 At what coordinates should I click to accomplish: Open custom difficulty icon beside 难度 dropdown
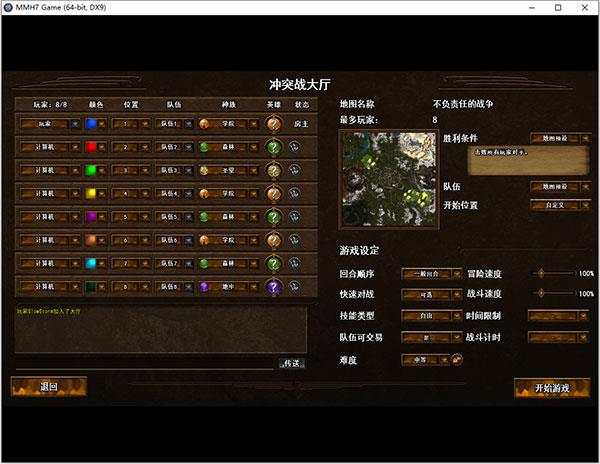click(x=457, y=360)
